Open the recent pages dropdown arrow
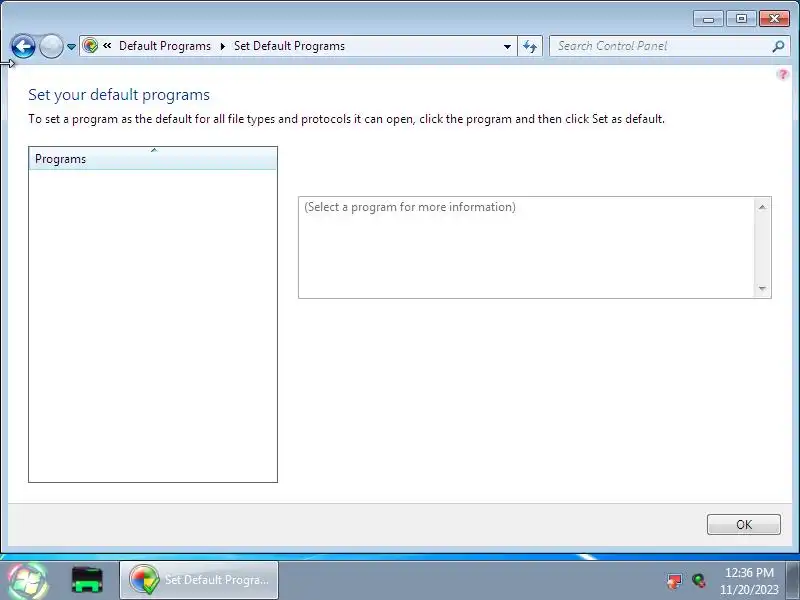The image size is (800, 600). 71,47
